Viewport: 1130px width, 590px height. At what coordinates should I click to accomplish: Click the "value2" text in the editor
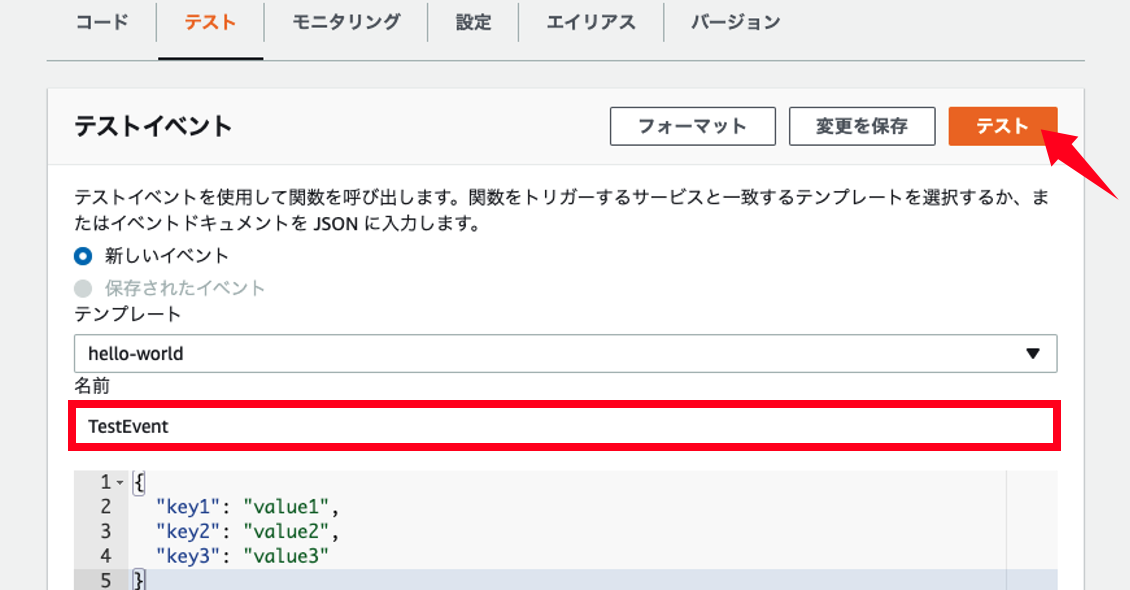click(286, 532)
